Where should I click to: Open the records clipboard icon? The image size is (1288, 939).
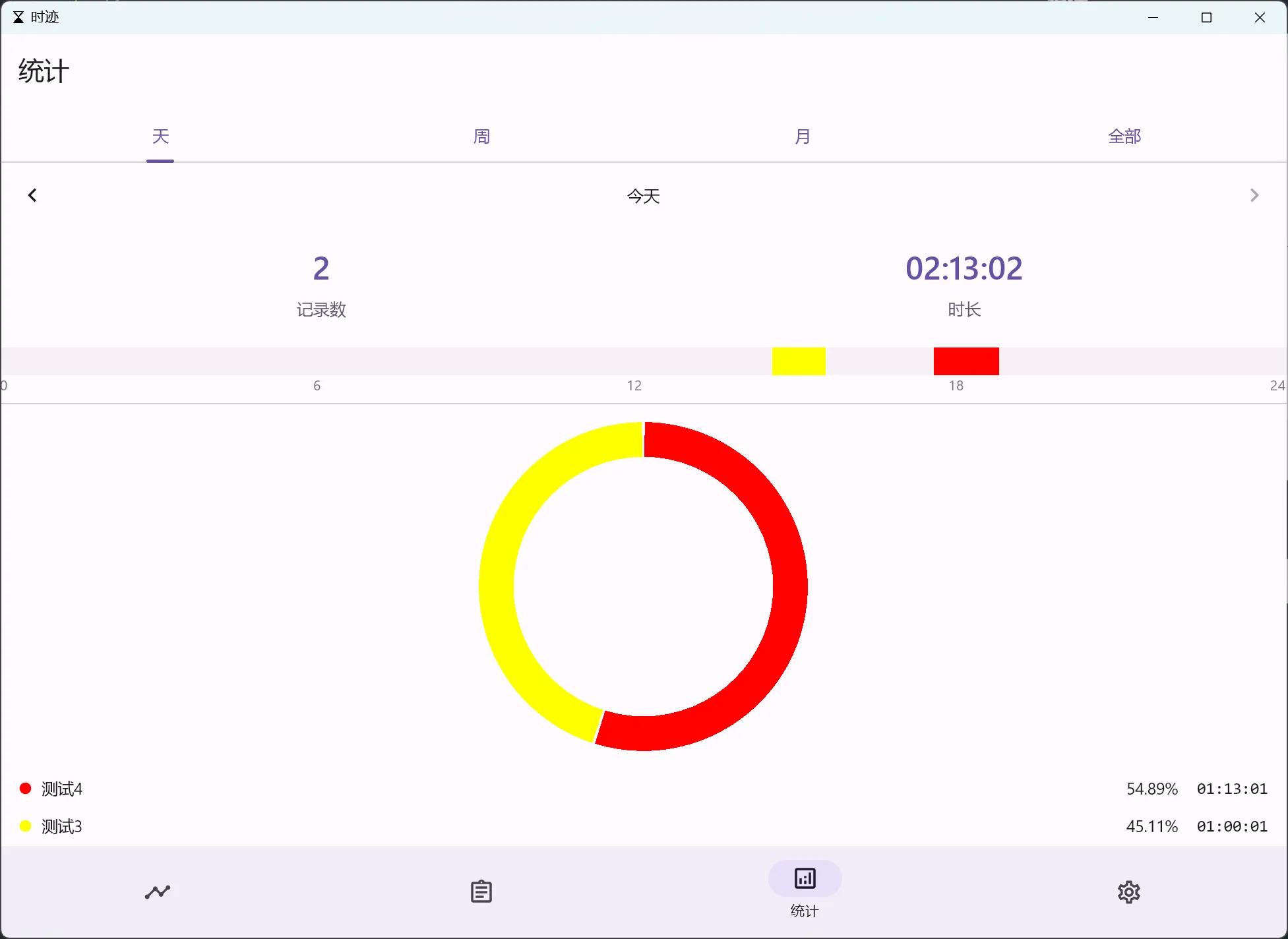[x=481, y=892]
